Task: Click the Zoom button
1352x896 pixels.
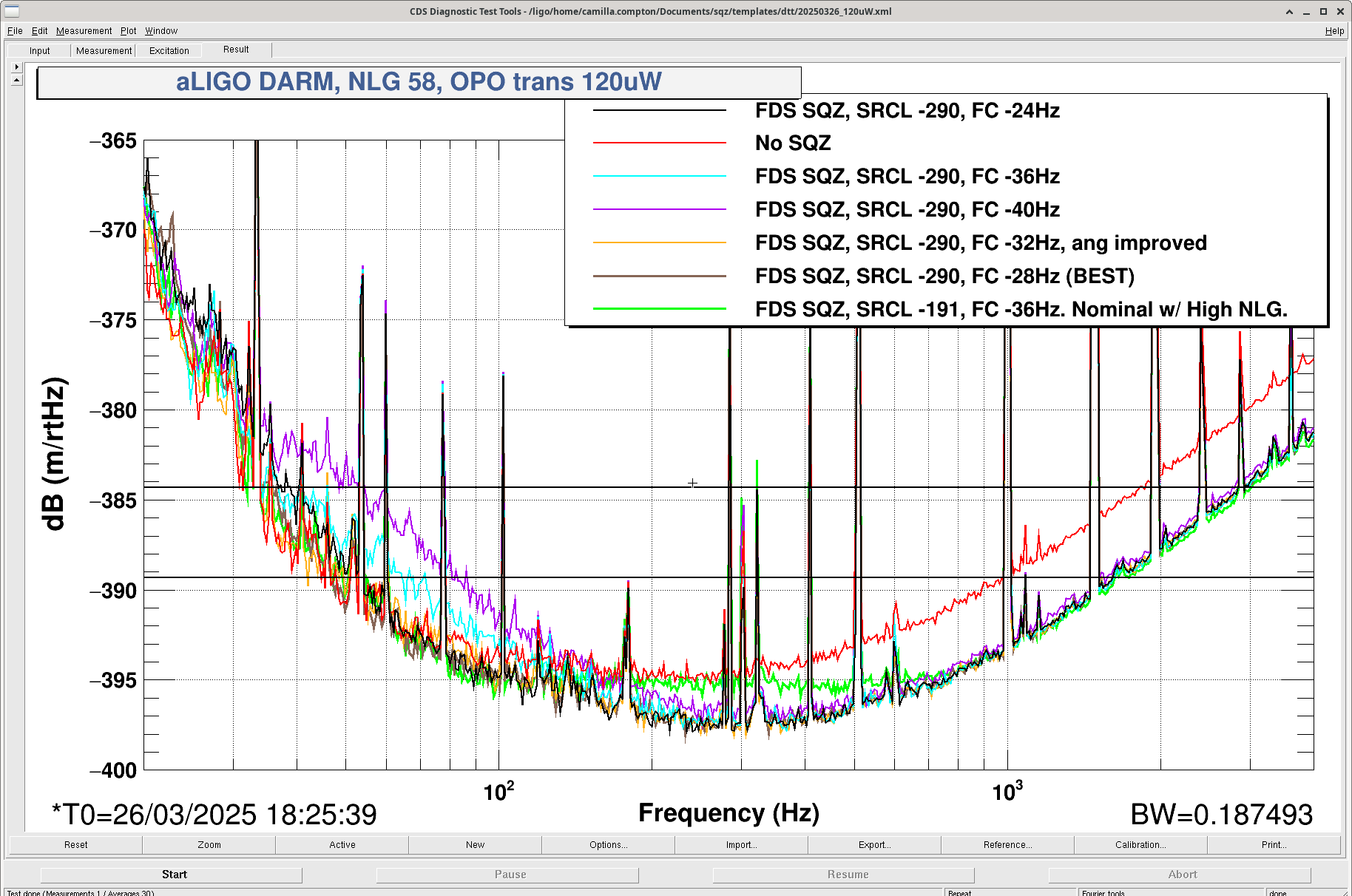Action: [x=209, y=844]
